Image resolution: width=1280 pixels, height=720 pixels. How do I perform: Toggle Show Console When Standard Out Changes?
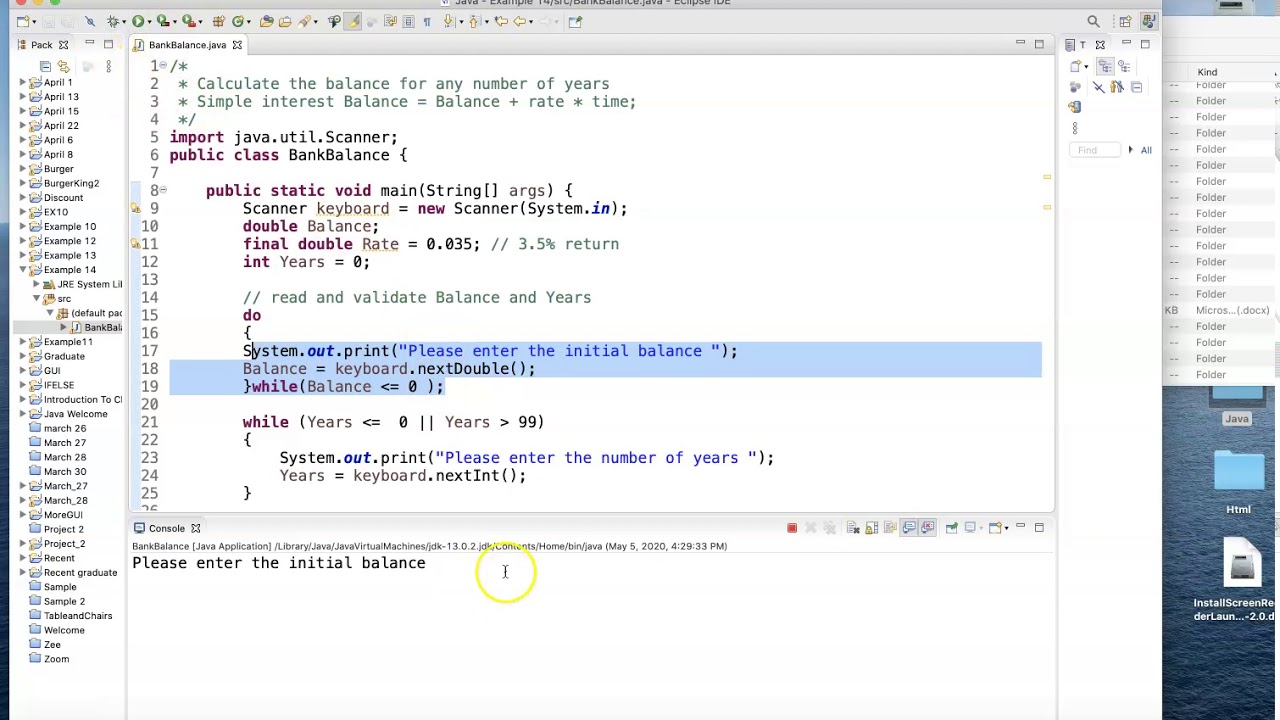point(909,528)
